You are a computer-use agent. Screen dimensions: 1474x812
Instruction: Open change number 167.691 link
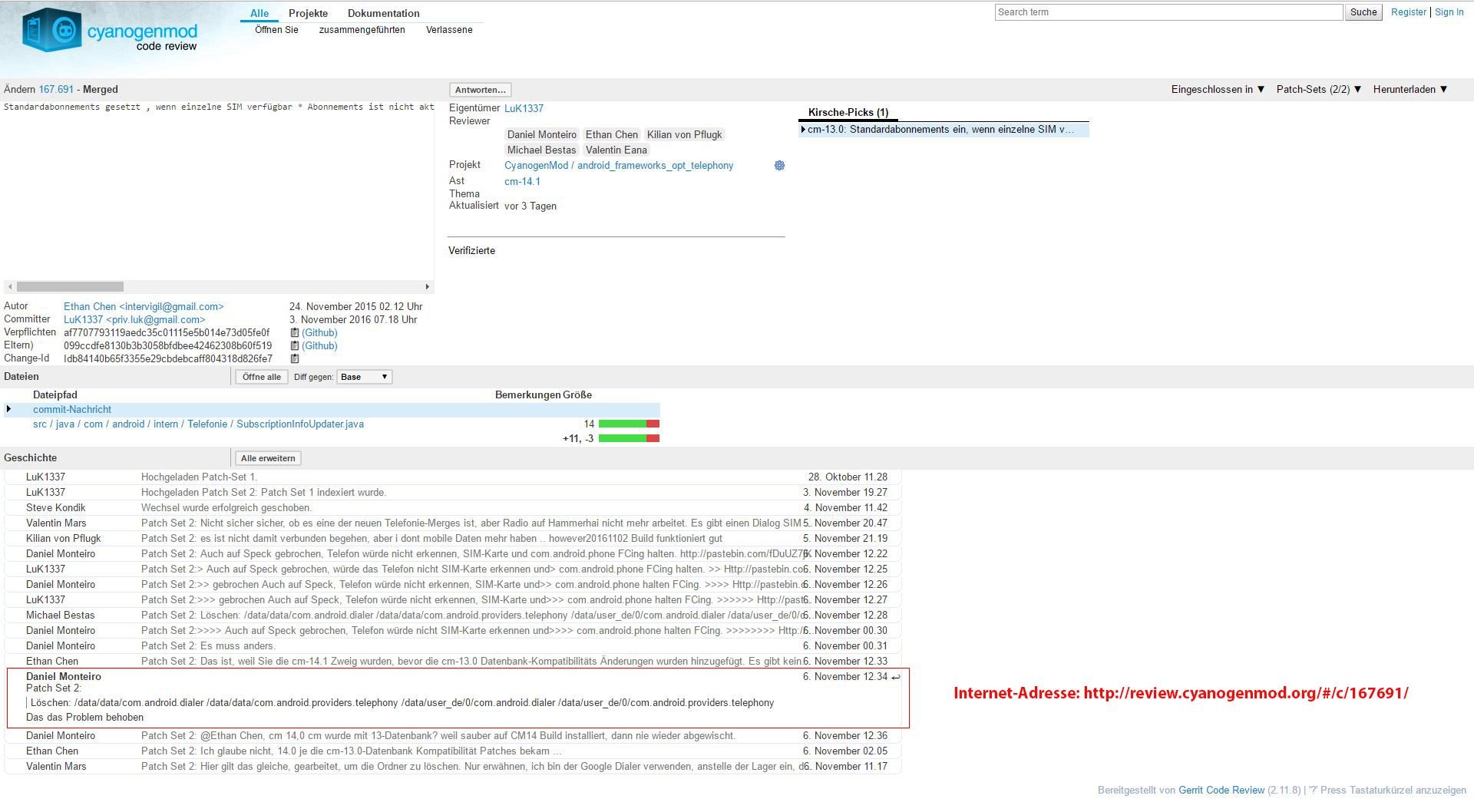pyautogui.click(x=56, y=90)
